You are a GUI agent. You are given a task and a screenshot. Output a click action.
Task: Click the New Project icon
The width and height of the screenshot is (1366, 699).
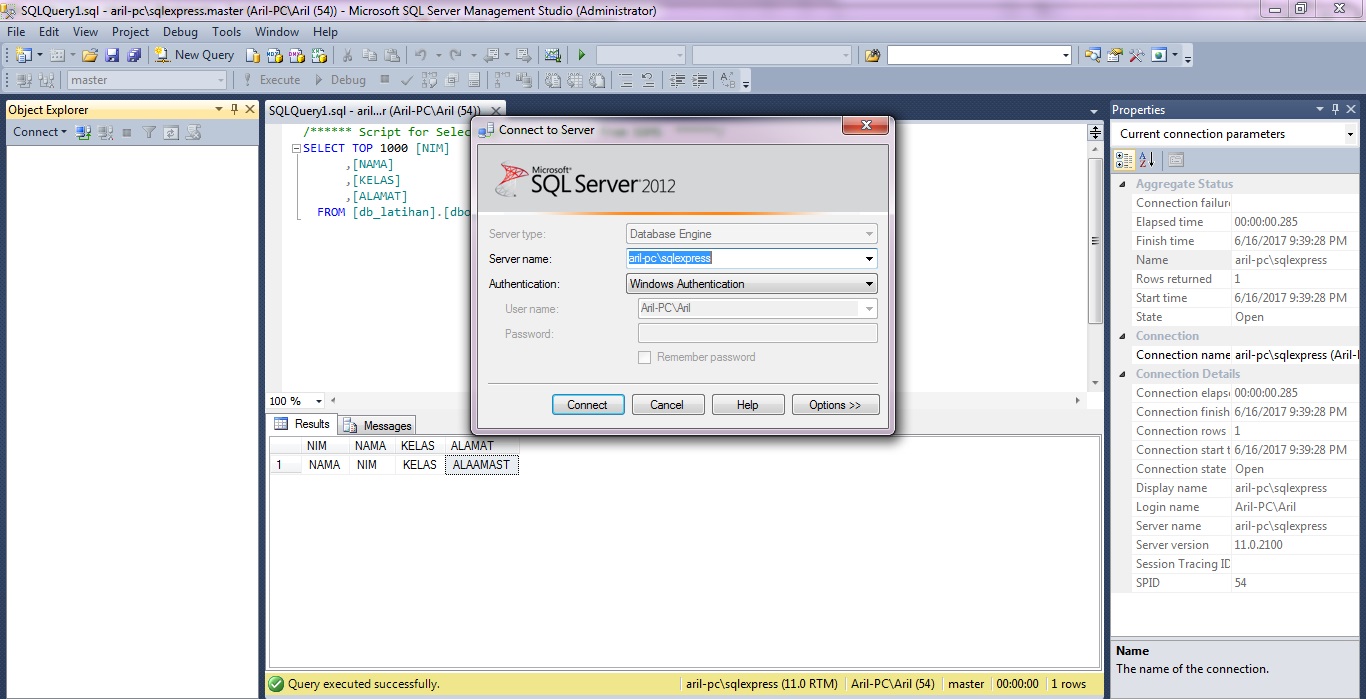point(24,55)
